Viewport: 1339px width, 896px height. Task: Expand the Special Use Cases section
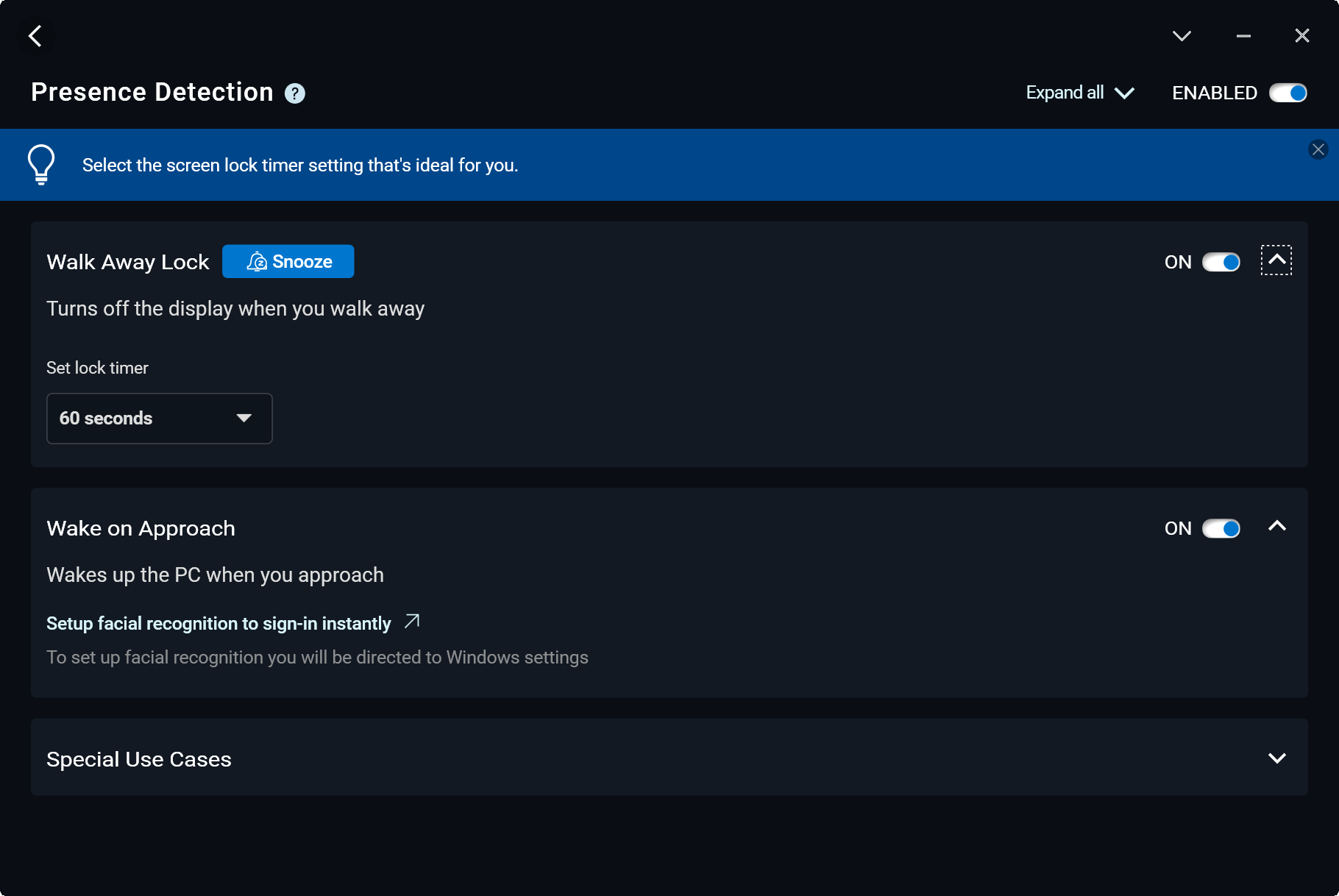coord(1277,758)
